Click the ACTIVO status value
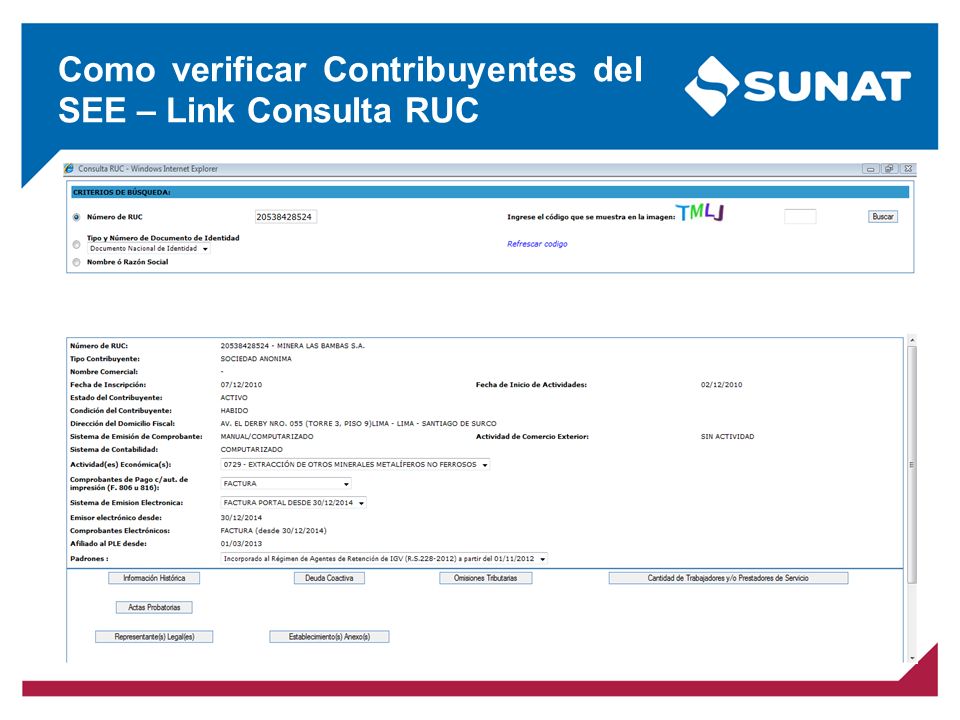 [x=234, y=397]
